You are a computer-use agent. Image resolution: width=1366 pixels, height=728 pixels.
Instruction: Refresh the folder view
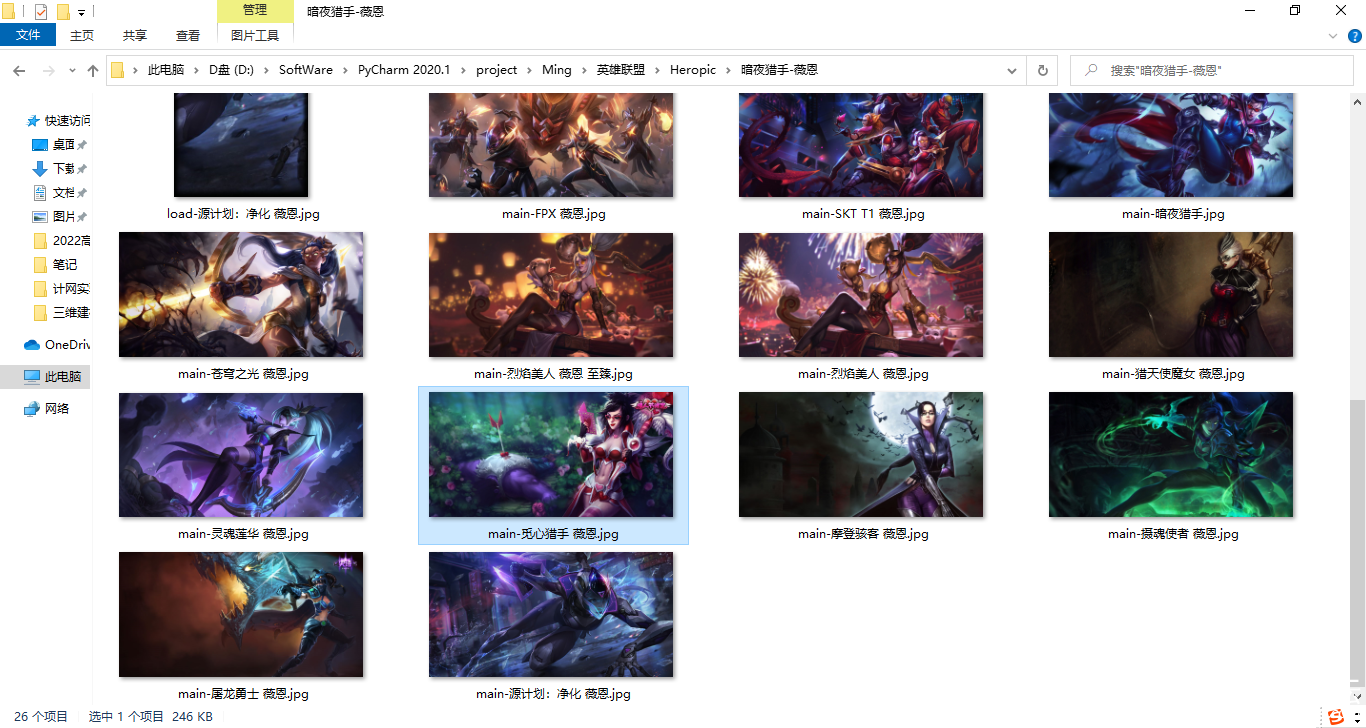(x=1042, y=71)
